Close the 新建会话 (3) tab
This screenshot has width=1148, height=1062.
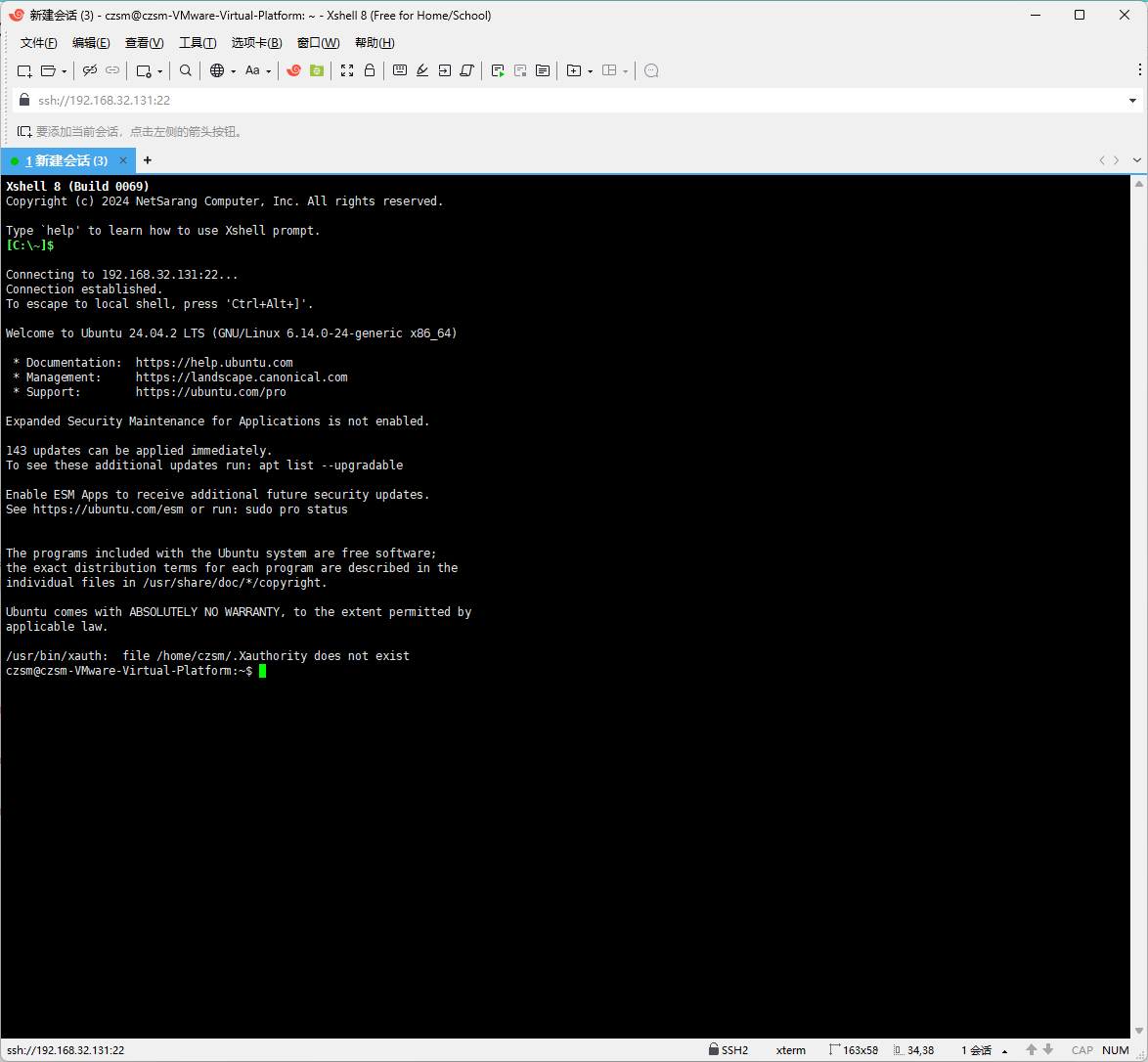123,160
